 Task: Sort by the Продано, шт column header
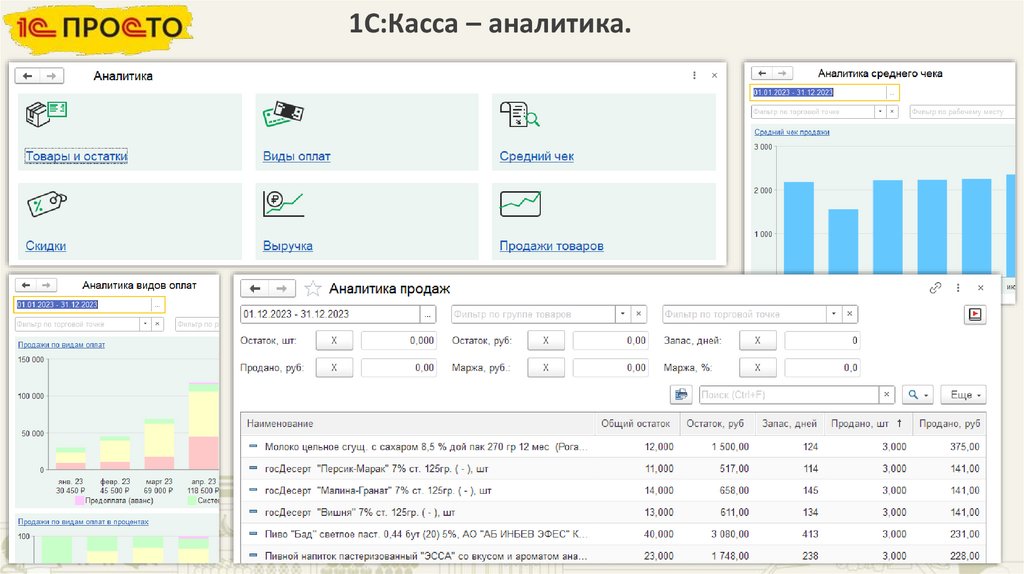click(x=867, y=423)
